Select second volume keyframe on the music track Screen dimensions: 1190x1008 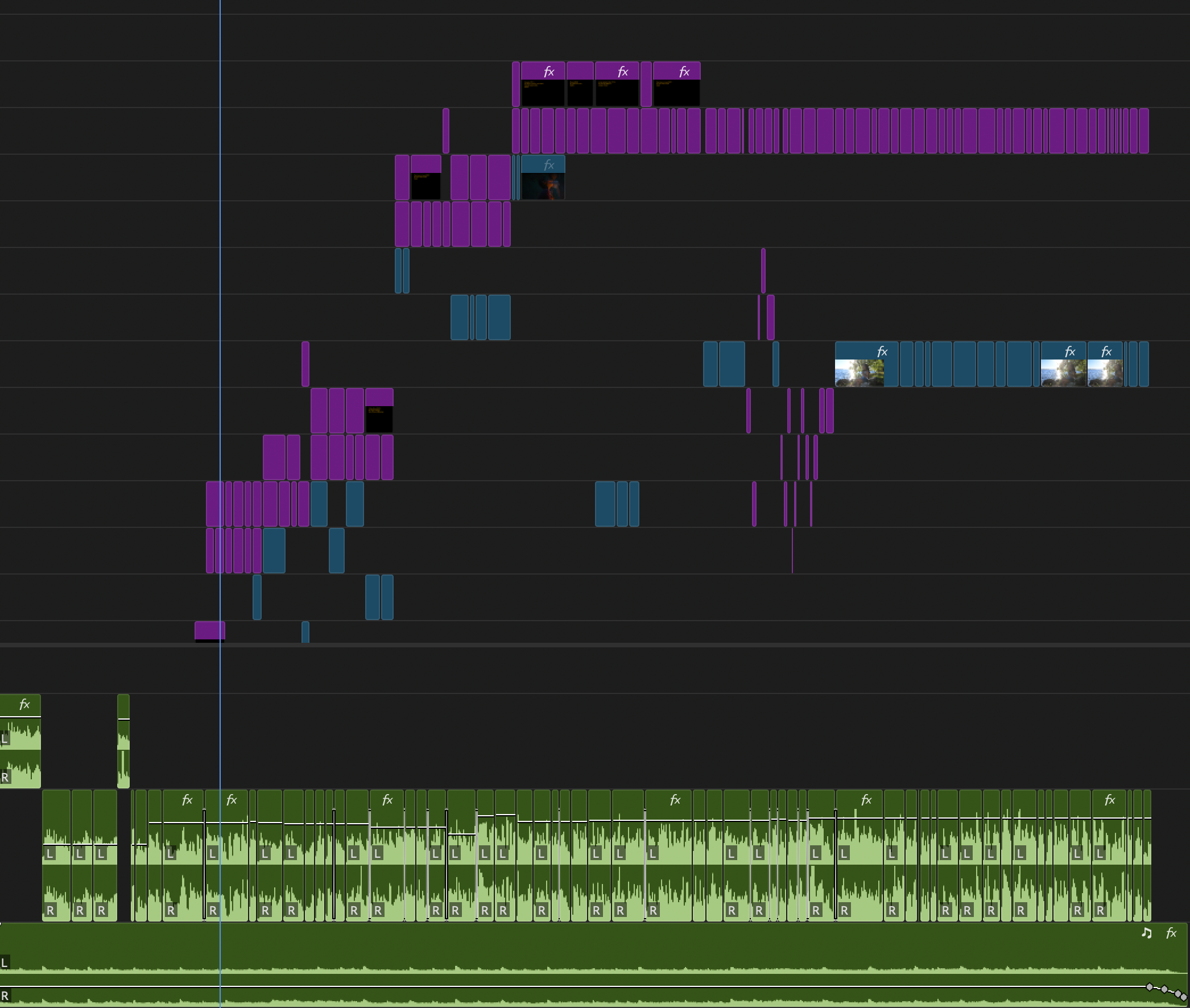pyautogui.click(x=1164, y=989)
